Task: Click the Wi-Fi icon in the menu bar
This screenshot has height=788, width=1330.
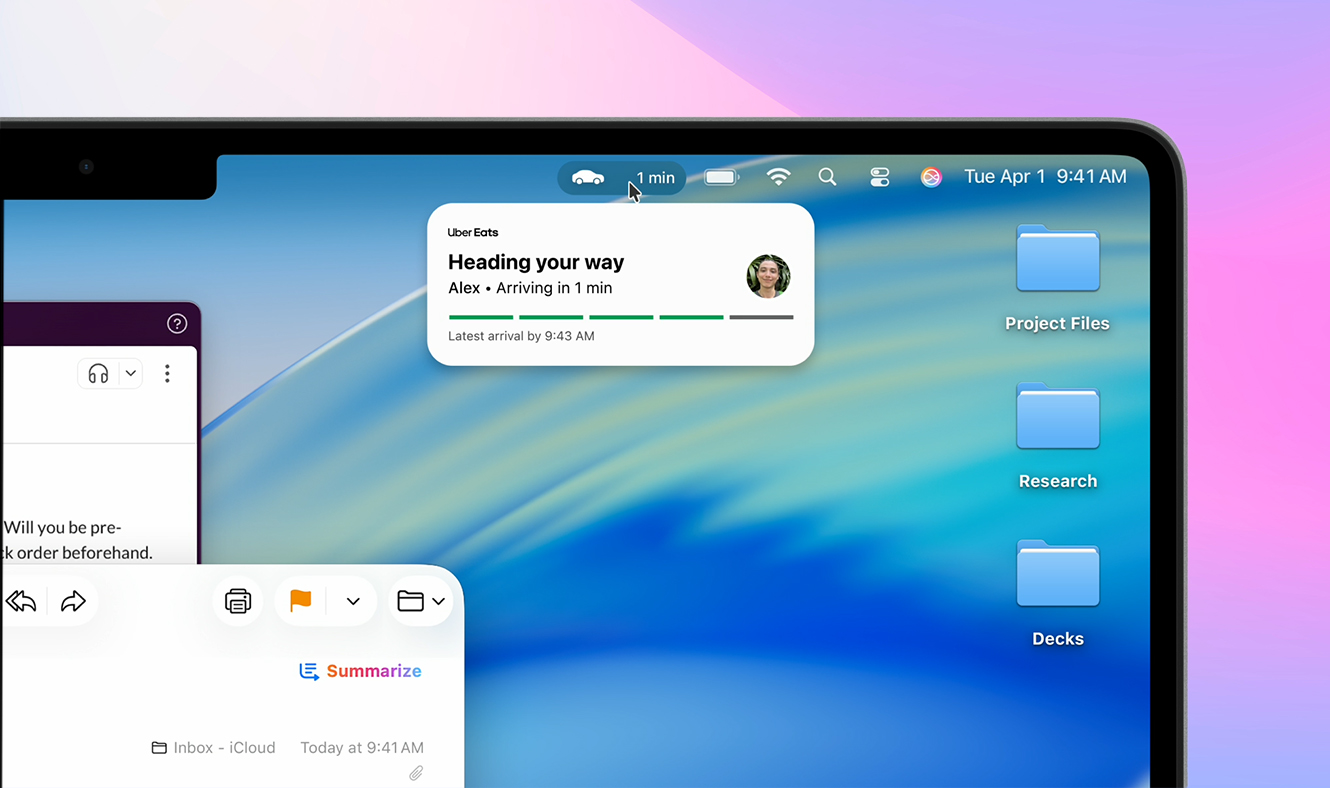Action: tap(779, 177)
